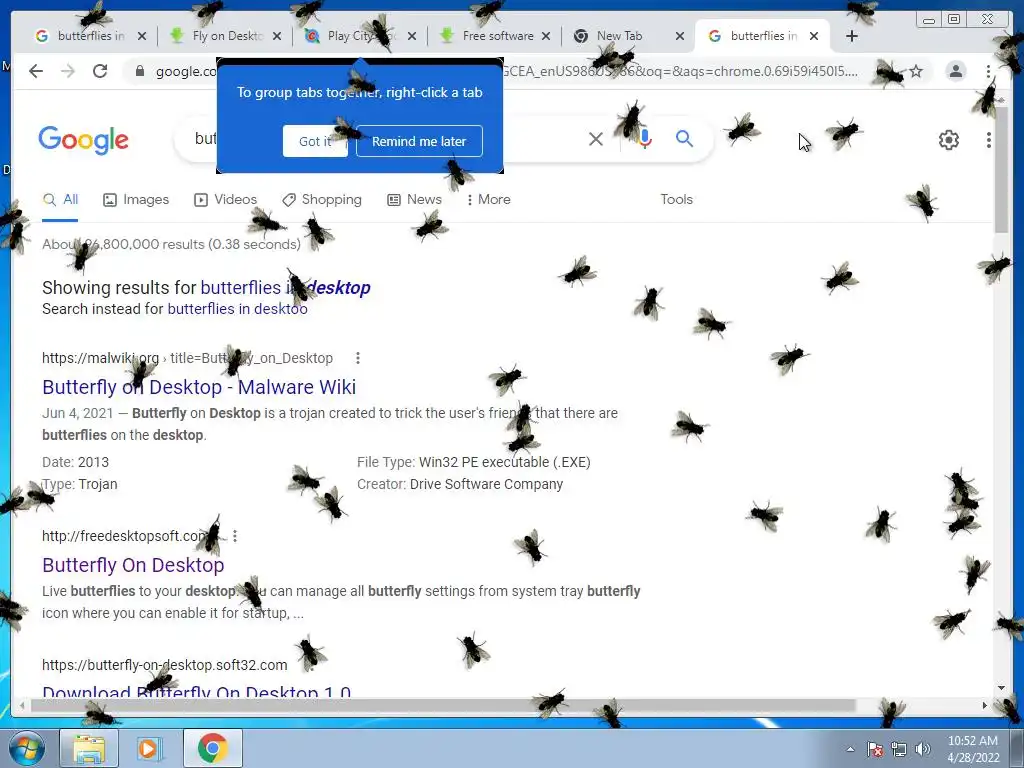
Task: Open Chrome profile avatar menu
Action: 955,71
